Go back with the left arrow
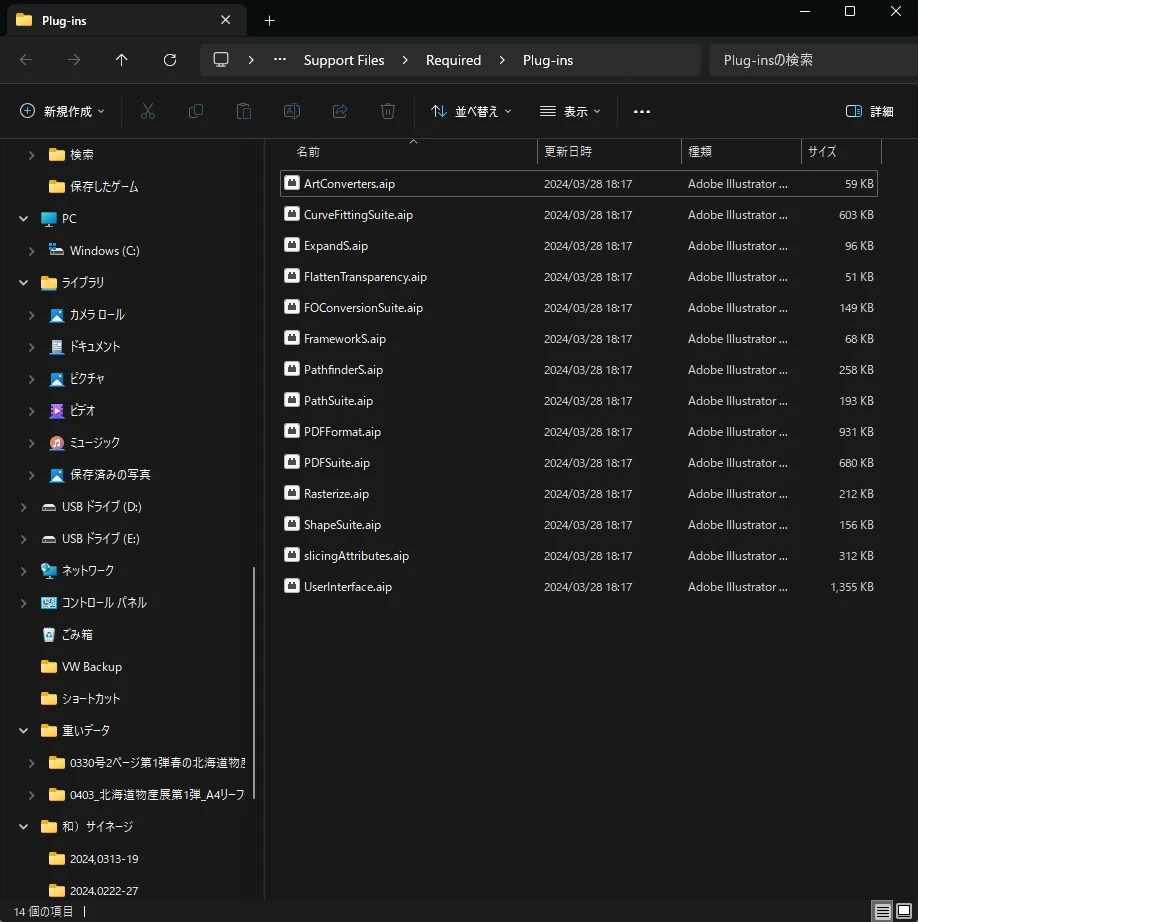Screen dimensions: 1152x922 tap(26, 60)
